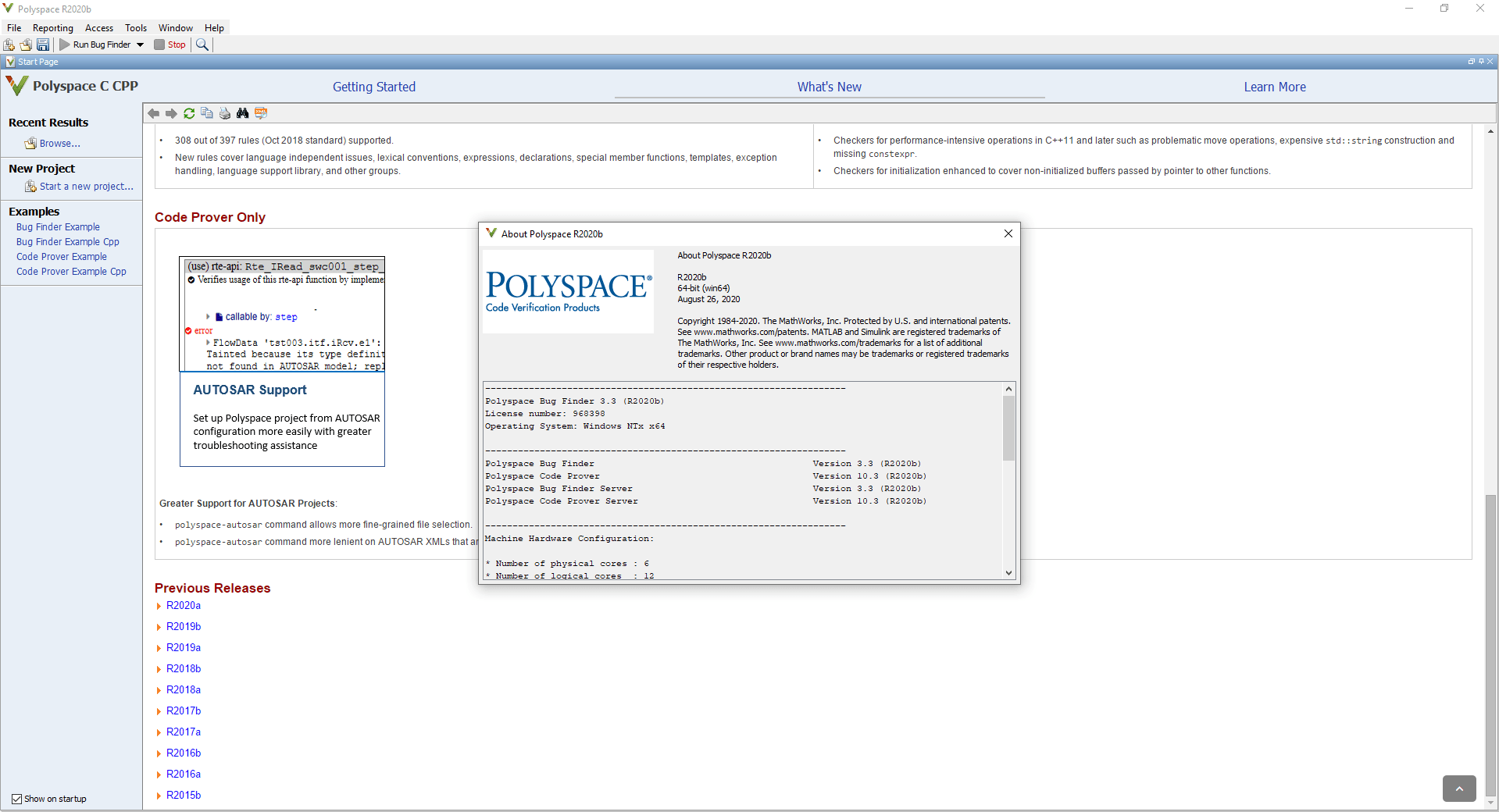Click the magnifier search toolbar icon
The height and width of the screenshot is (812, 1499).
(x=202, y=45)
